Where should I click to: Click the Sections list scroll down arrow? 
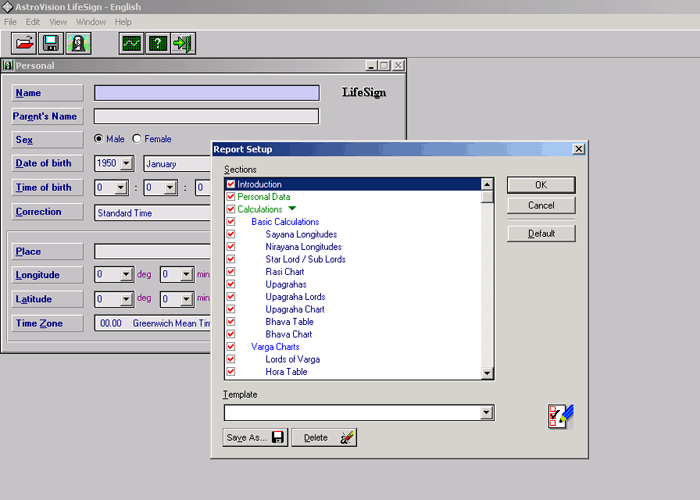(487, 373)
